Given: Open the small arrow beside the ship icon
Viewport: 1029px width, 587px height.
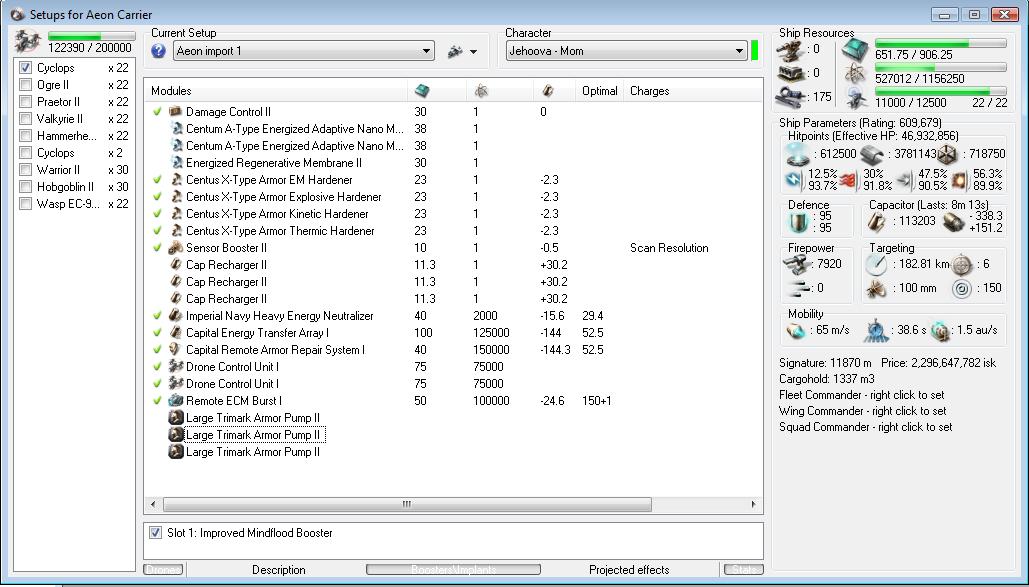Looking at the screenshot, I should (473, 52).
